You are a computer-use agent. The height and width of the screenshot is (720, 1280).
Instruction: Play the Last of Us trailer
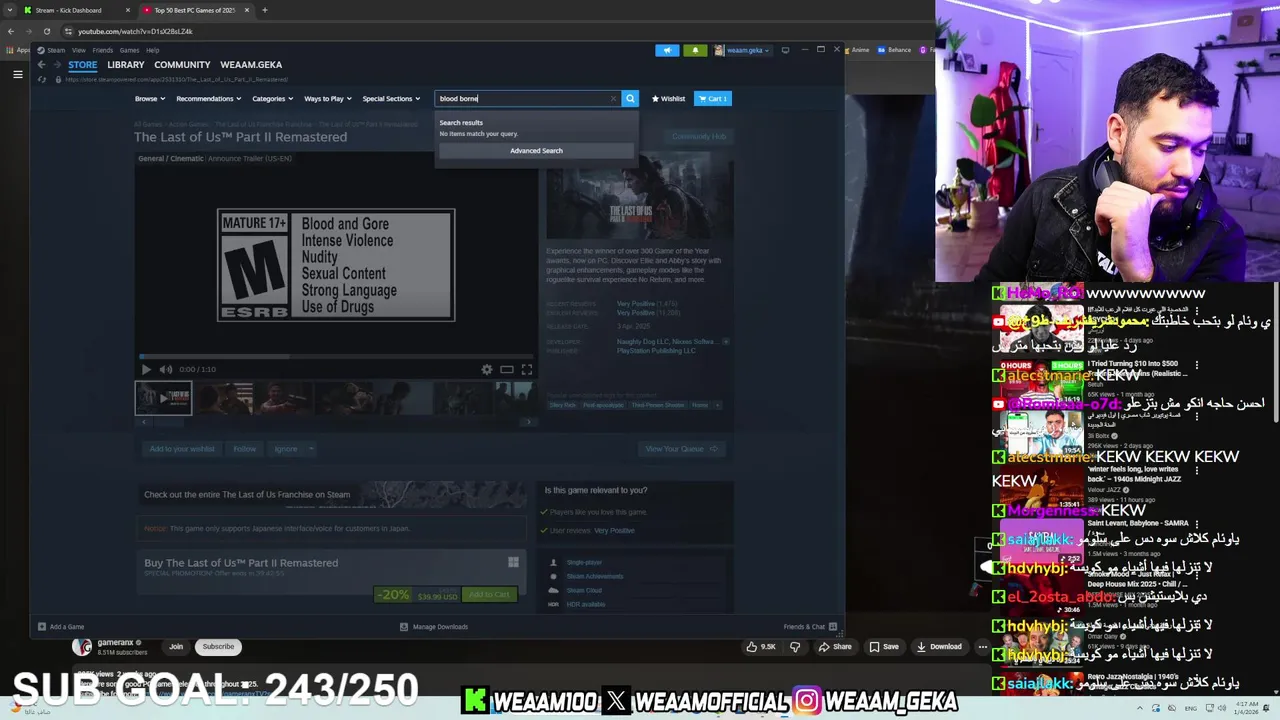pos(146,369)
